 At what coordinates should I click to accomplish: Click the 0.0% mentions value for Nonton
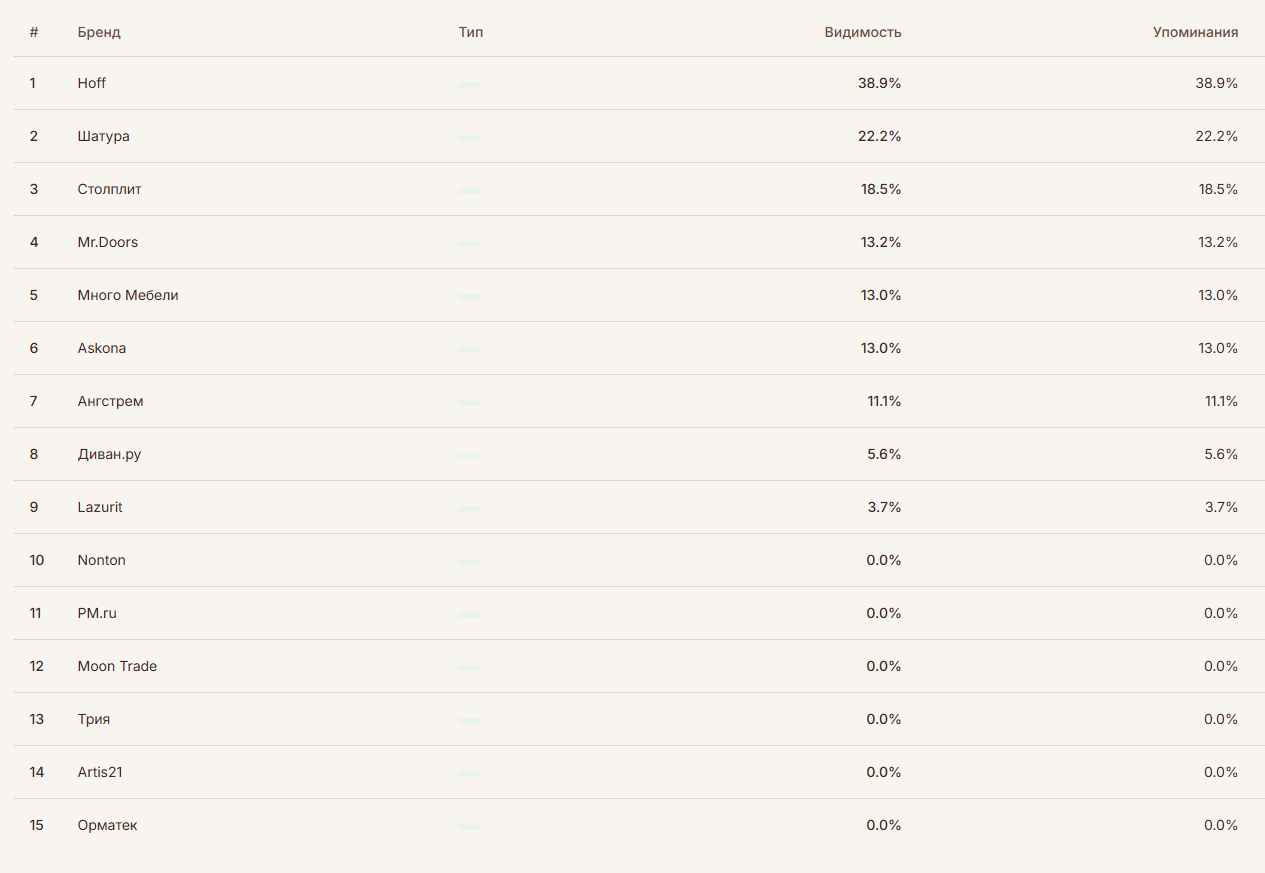click(1221, 560)
